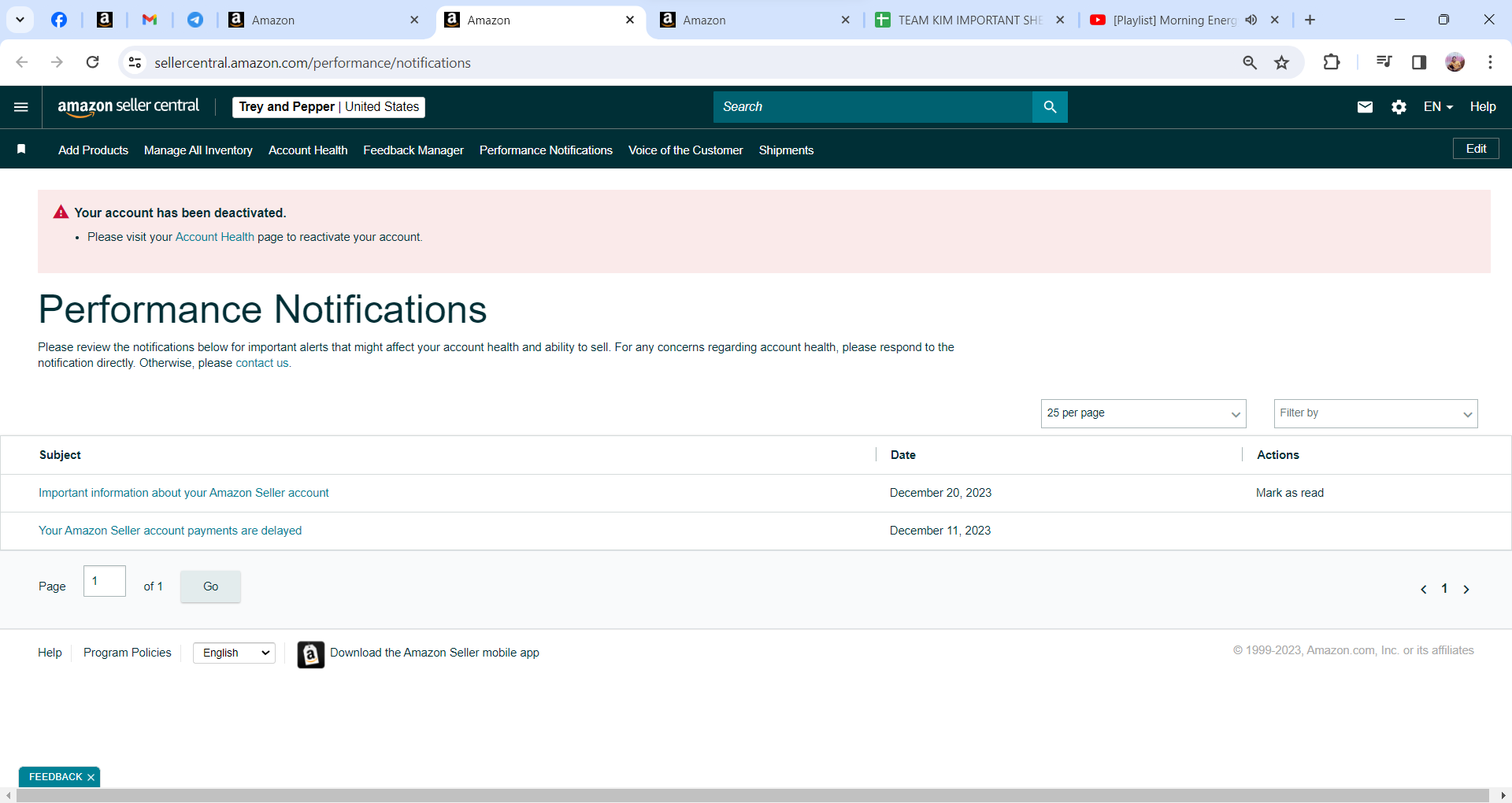Open the Chrome three-dot menu
The width and height of the screenshot is (1512, 803).
click(1490, 62)
